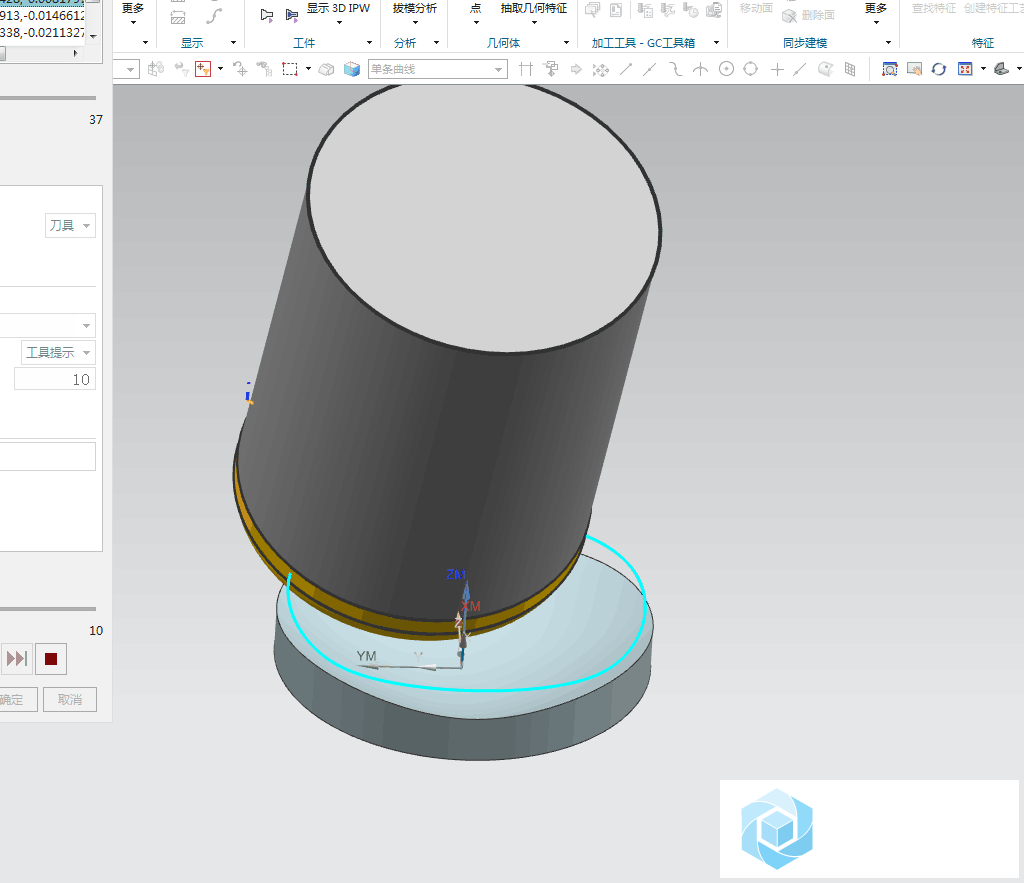
Task: Click the rotate view refresh icon
Action: (938, 69)
